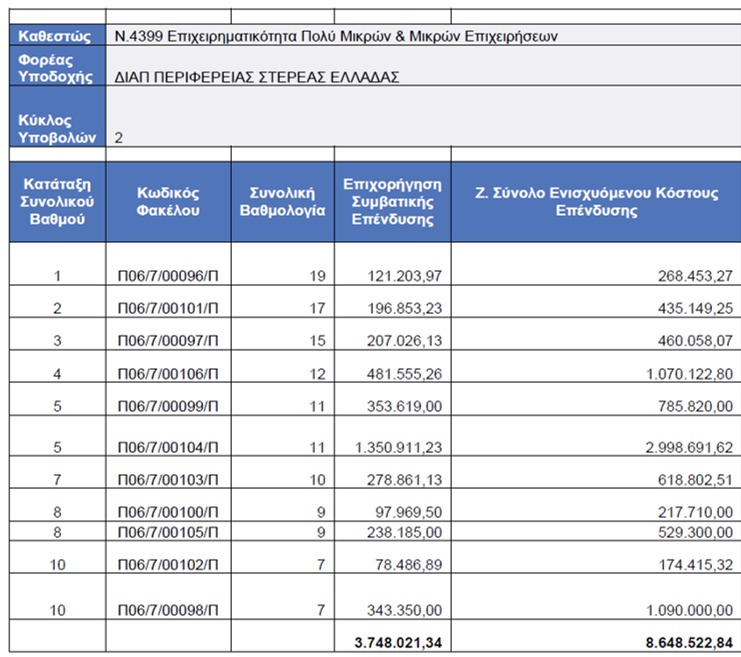
Task: Select the Ζ. Σύνολο Ενισχυόμενου Κόστους header
Action: (x=596, y=202)
